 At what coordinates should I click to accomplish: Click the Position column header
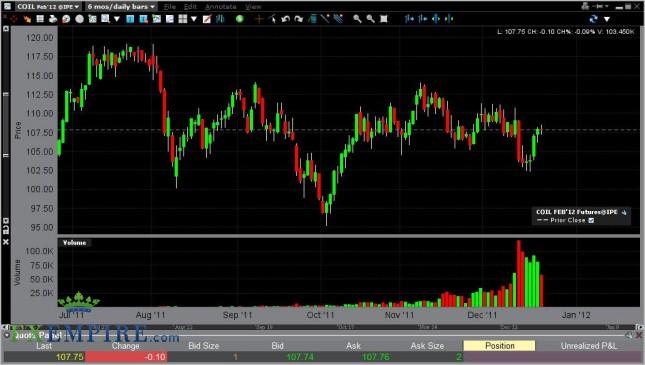coord(499,346)
